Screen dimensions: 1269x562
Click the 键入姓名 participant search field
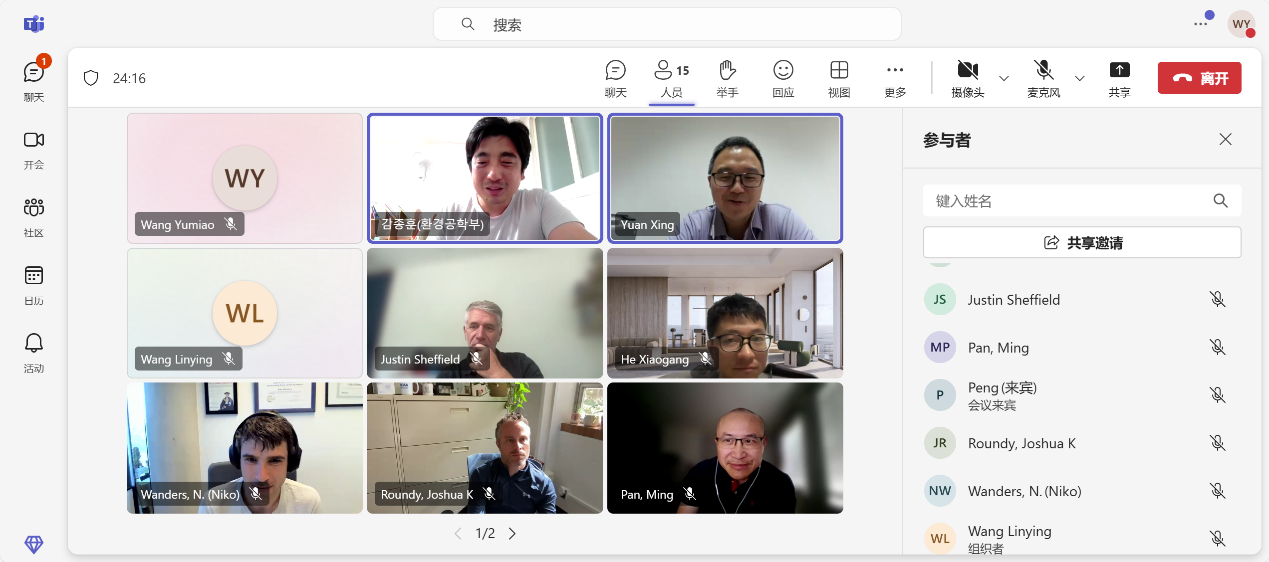point(1068,201)
